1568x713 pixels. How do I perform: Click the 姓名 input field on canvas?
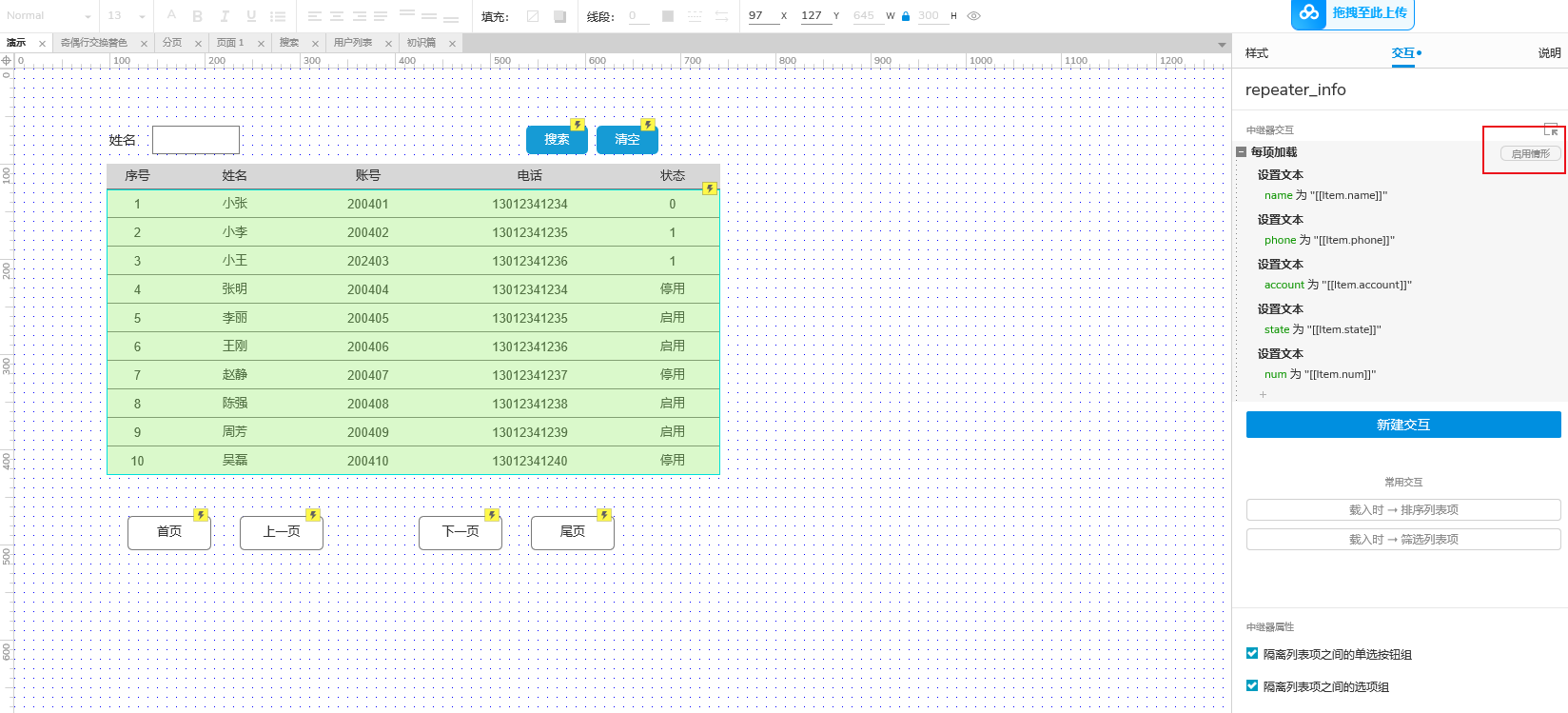[x=196, y=140]
